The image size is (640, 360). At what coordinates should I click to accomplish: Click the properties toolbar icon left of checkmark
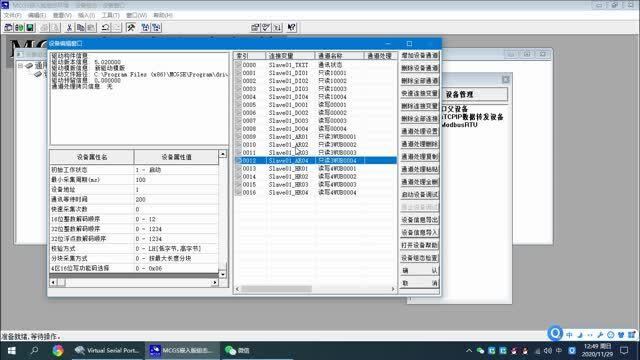(x=255, y=27)
